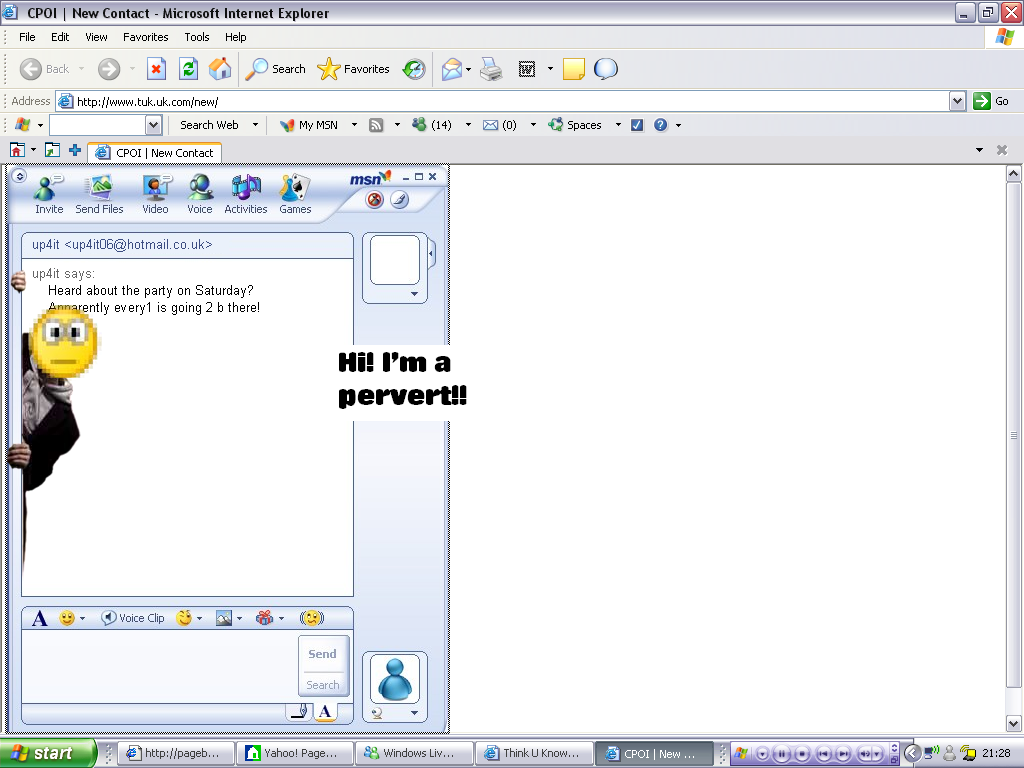The height and width of the screenshot is (768, 1024).
Task: Open the Tools menu
Action: point(197,37)
